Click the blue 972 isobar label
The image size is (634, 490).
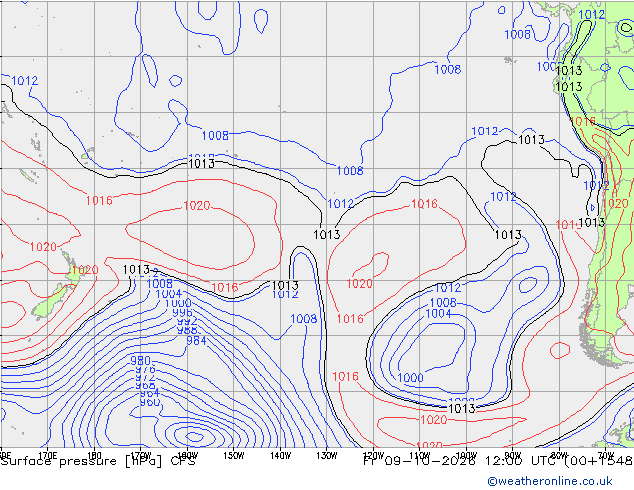(x=145, y=377)
